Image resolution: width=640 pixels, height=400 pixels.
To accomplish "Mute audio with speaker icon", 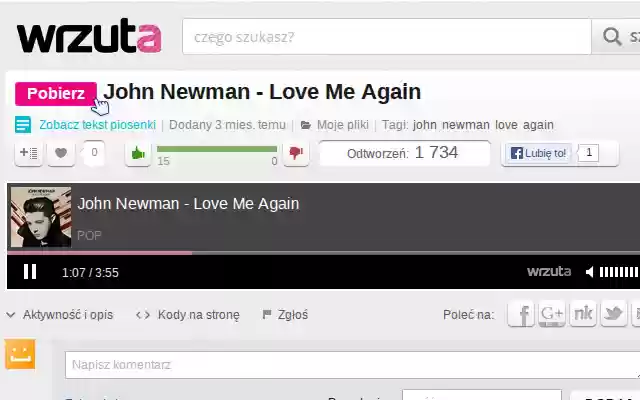I will pyautogui.click(x=589, y=272).
